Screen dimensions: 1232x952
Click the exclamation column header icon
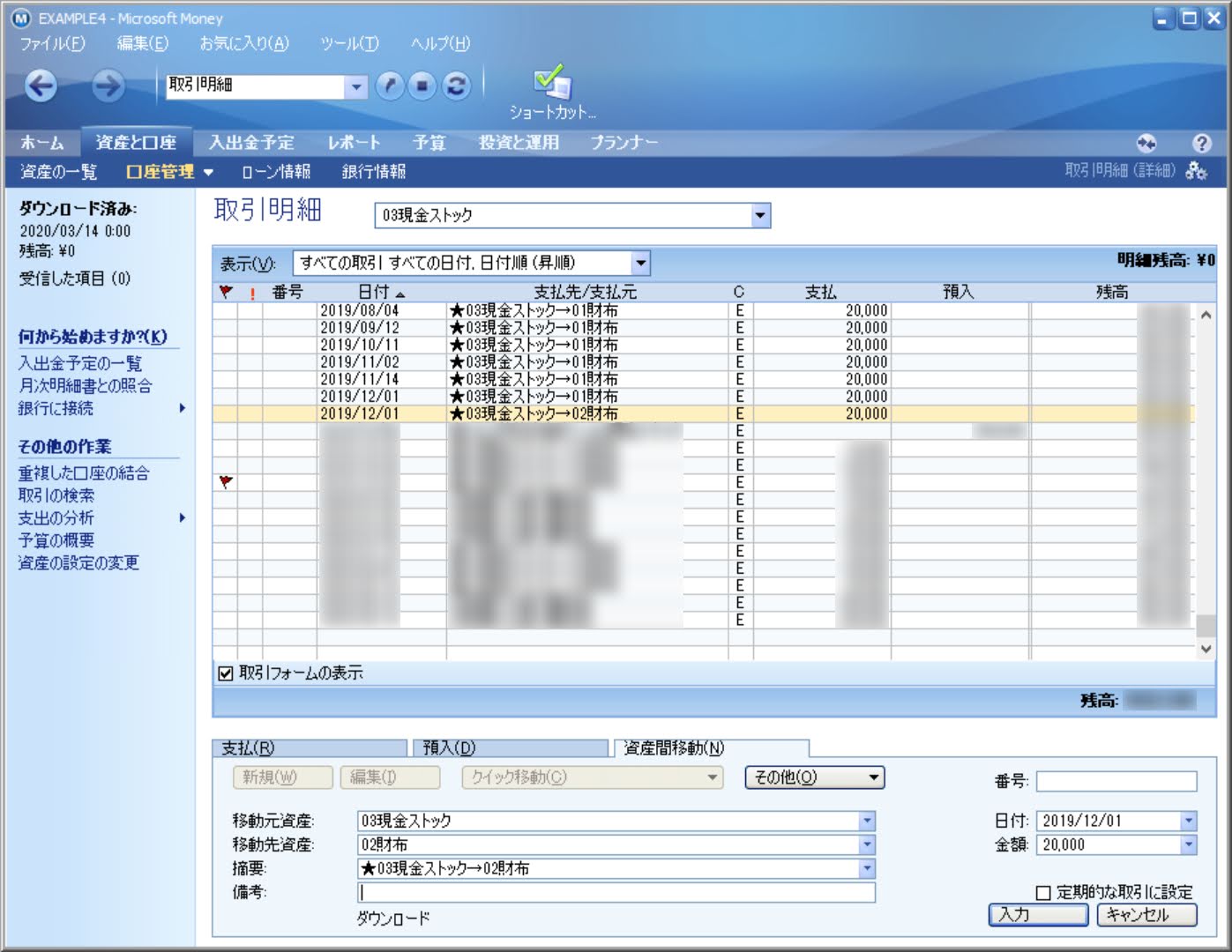[251, 293]
